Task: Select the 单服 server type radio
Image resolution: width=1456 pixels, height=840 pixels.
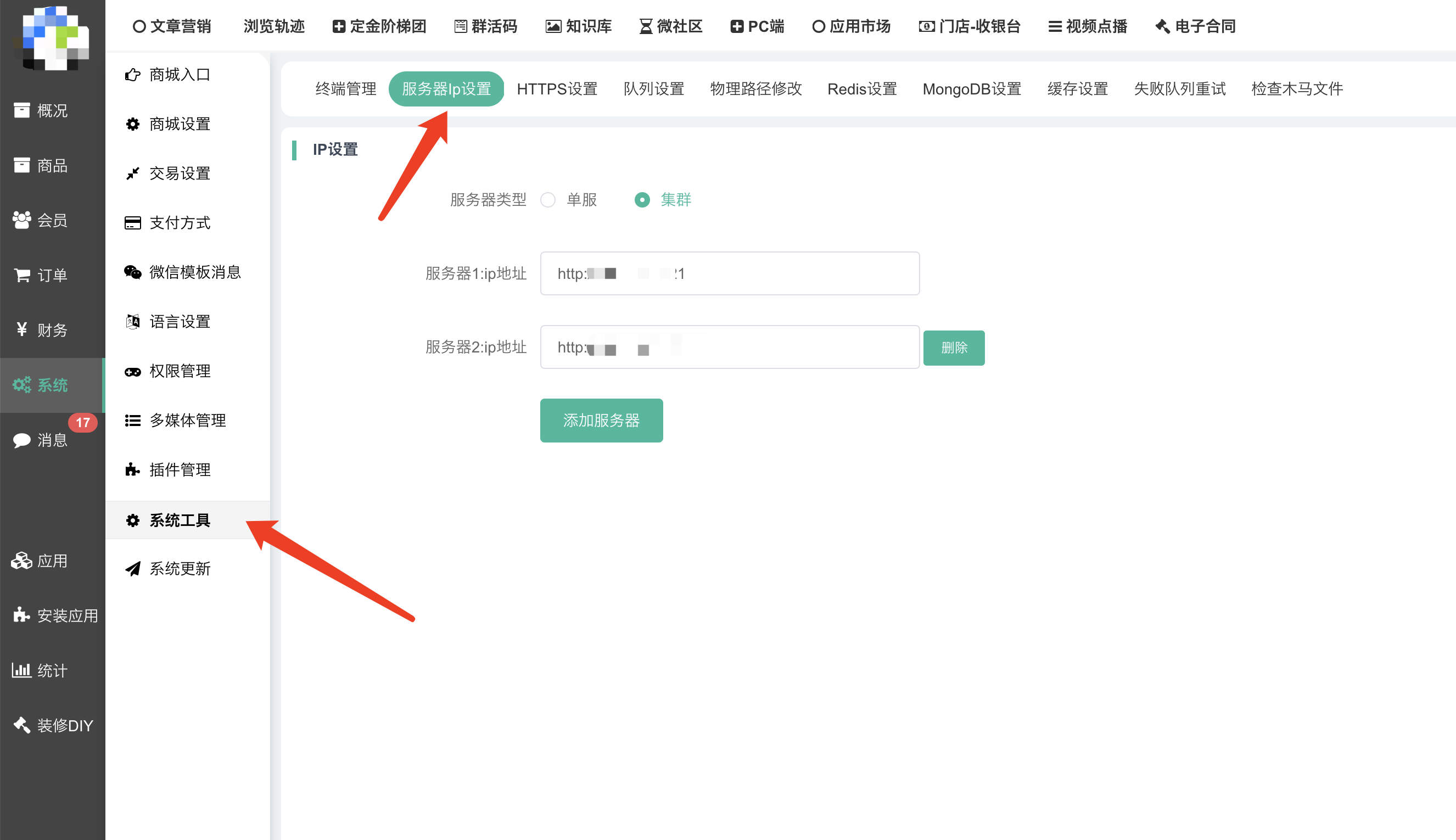Action: coord(548,200)
